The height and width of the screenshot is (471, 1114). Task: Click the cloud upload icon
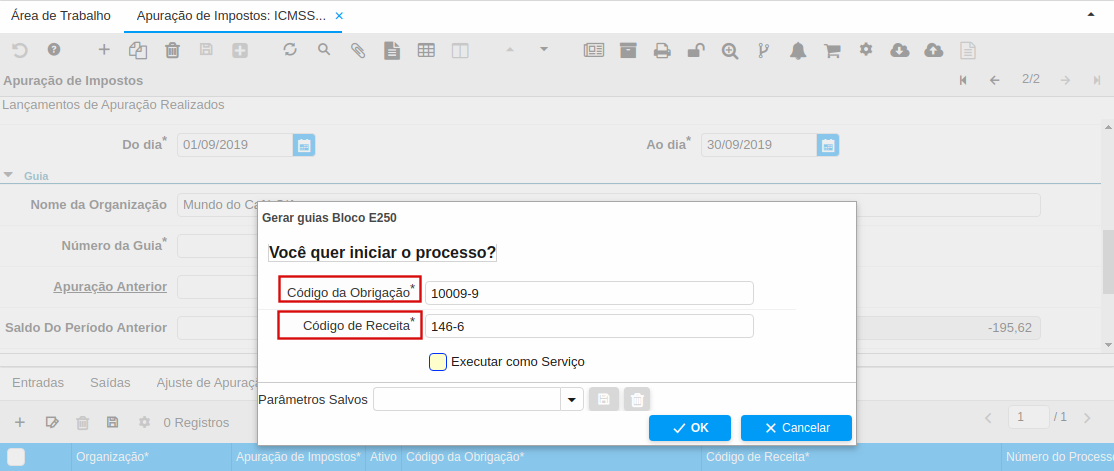[934, 50]
